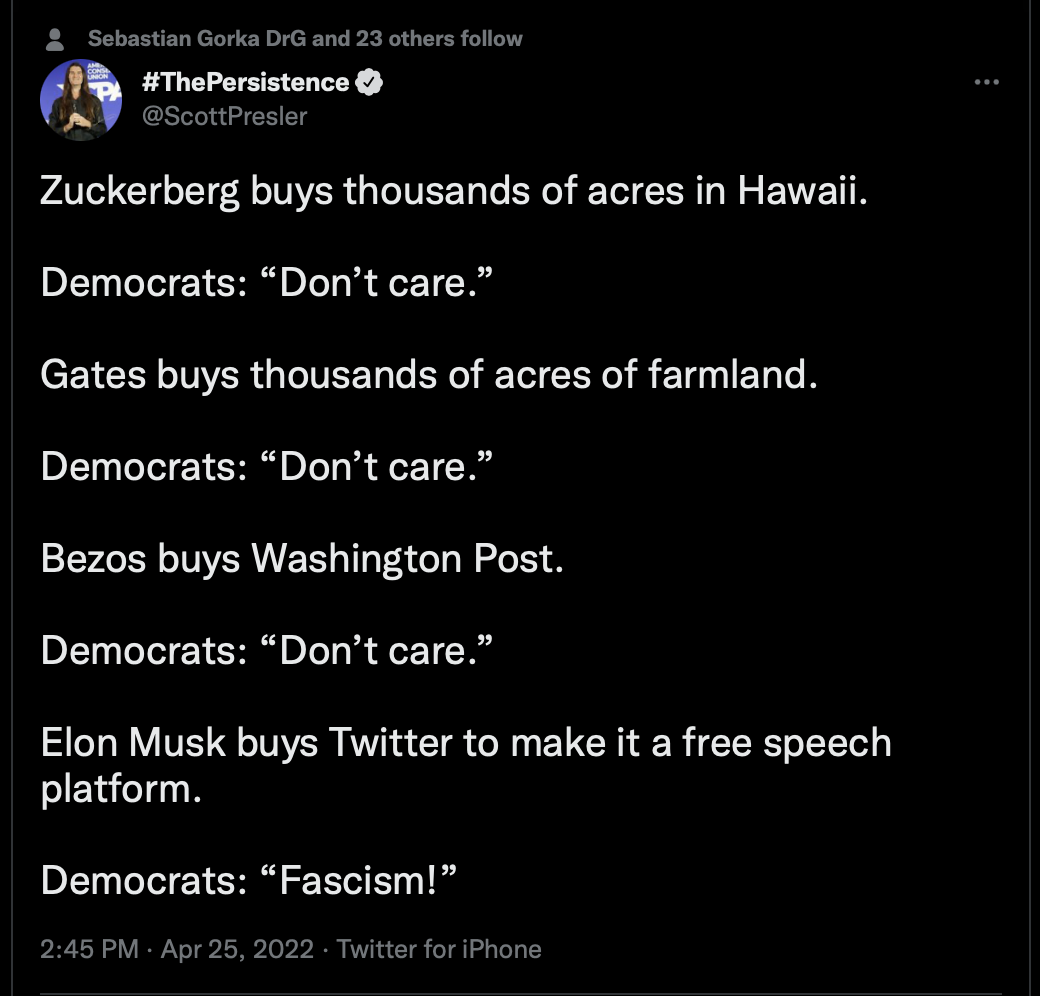1040x996 pixels.
Task: Click "Don't care" line following Zuckerberg sentence
Action: tap(267, 282)
